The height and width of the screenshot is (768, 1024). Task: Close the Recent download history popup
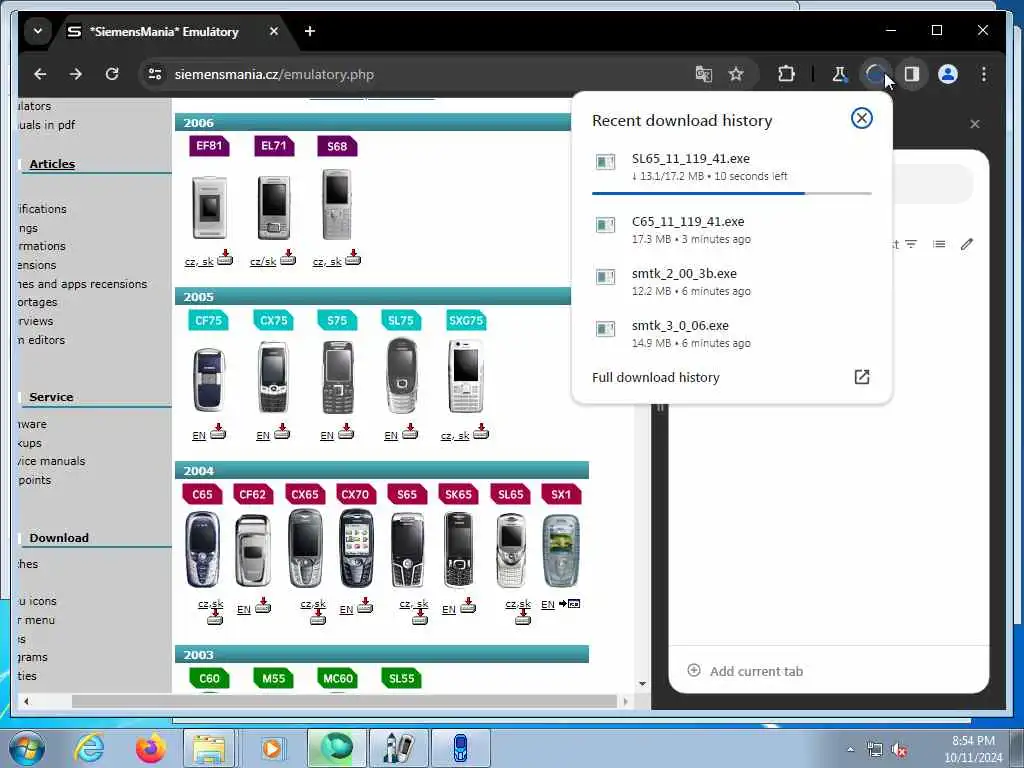click(x=861, y=118)
